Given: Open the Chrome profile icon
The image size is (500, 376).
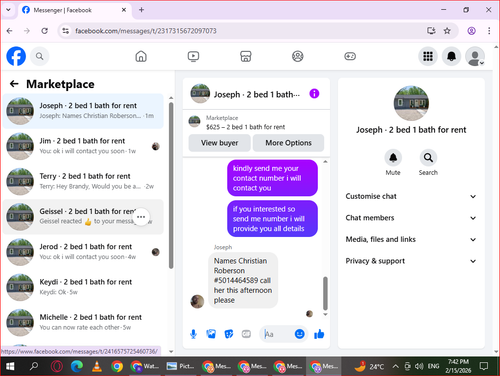Looking at the screenshot, I should [x=471, y=31].
